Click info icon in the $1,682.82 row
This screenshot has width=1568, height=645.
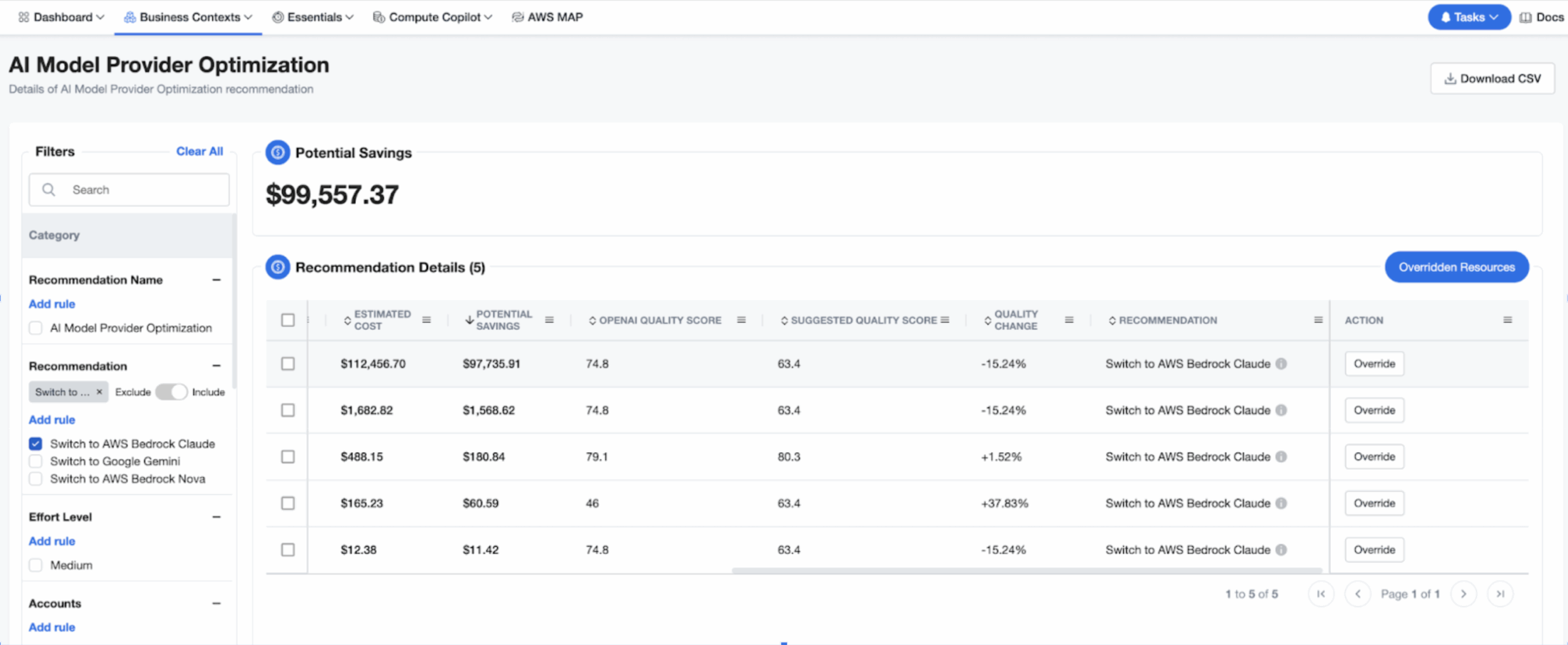click(x=1281, y=410)
